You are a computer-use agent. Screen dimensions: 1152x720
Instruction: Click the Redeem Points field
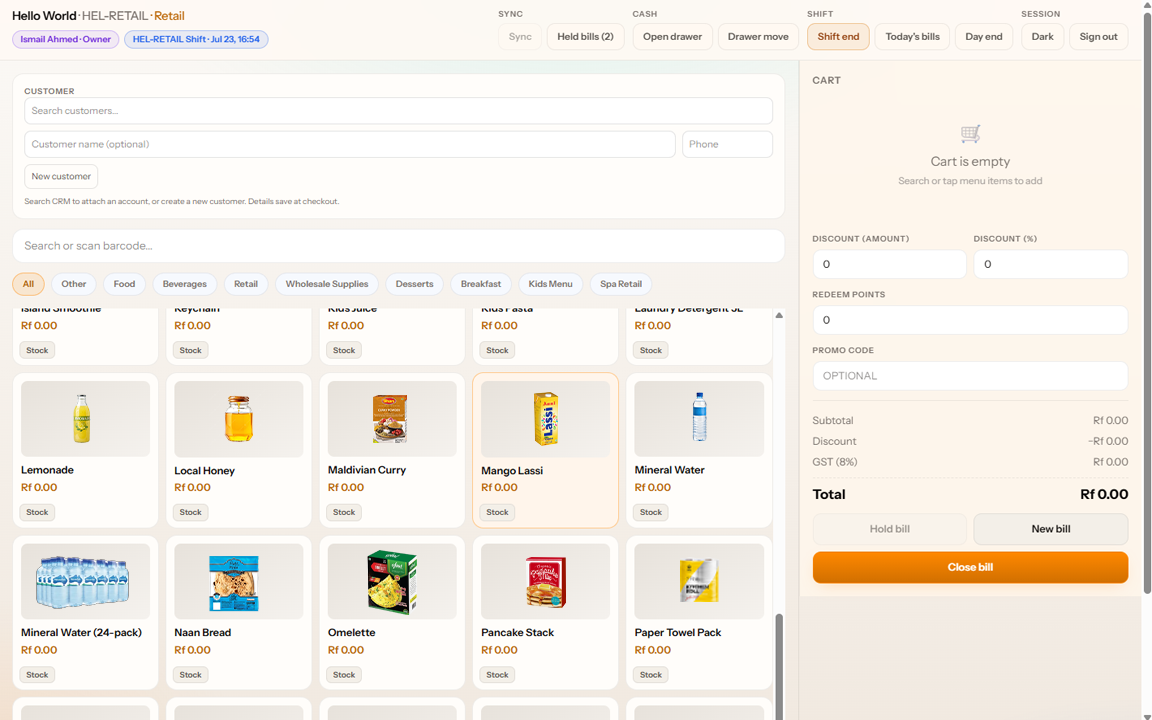(x=970, y=320)
